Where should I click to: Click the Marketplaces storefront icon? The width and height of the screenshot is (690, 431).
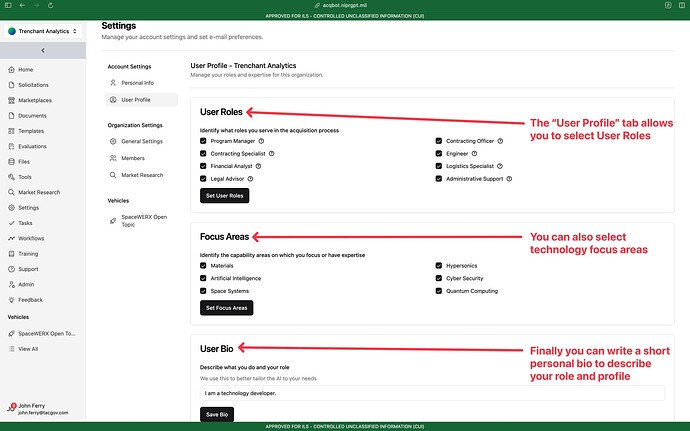coord(11,100)
